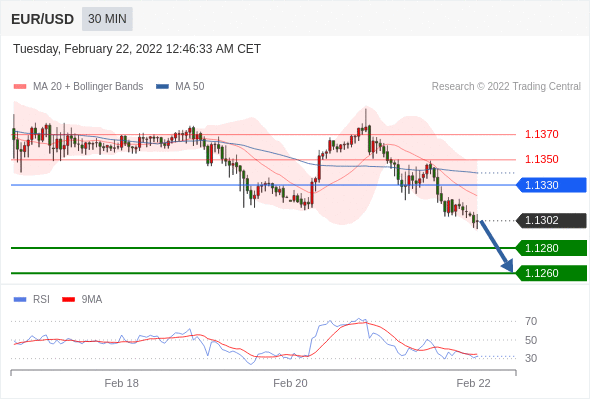Click the Research Trading Central copyright text

tap(506, 87)
